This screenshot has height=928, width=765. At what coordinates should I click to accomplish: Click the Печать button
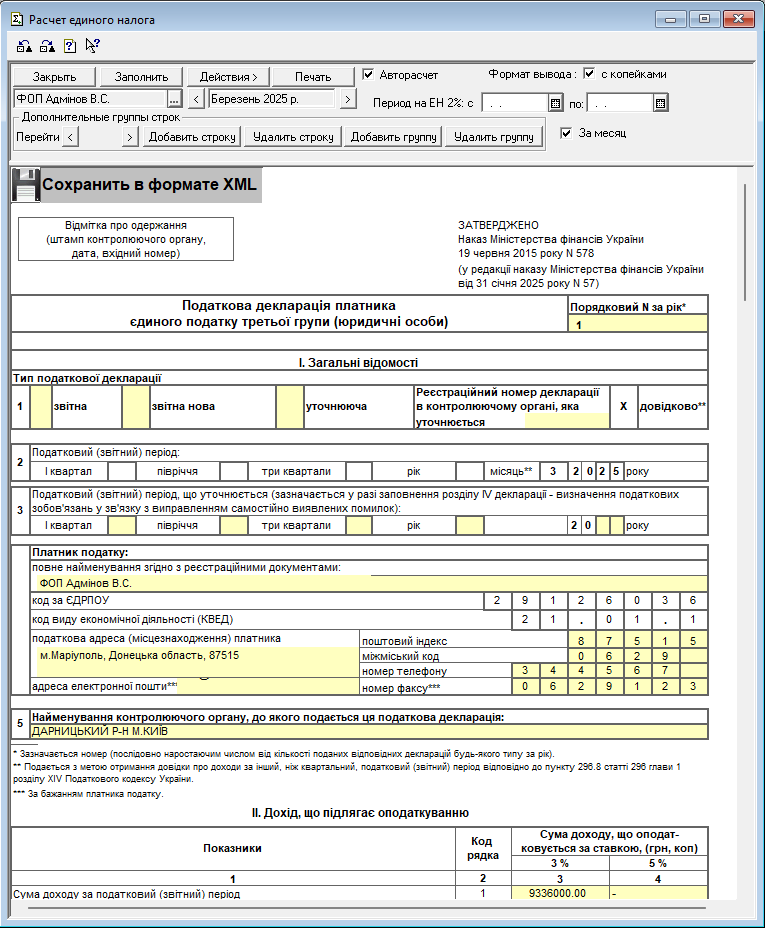(x=313, y=77)
